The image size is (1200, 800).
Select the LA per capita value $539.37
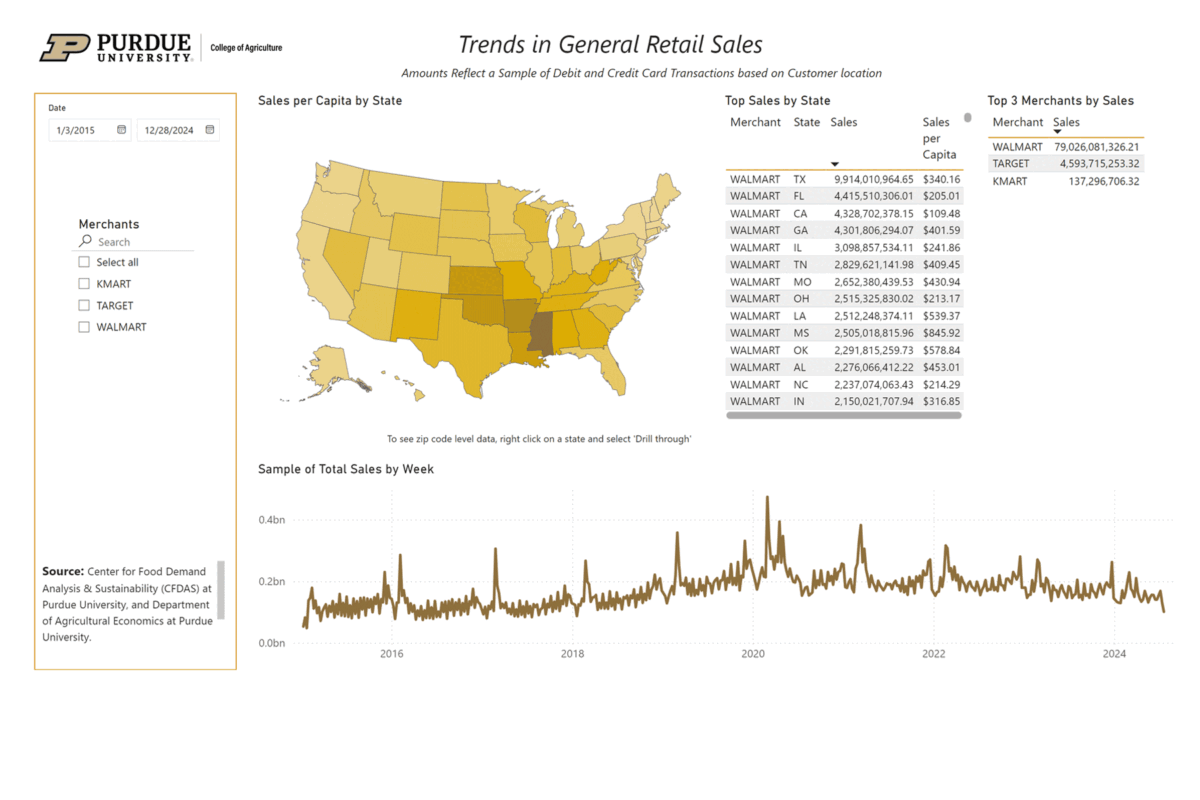[941, 316]
